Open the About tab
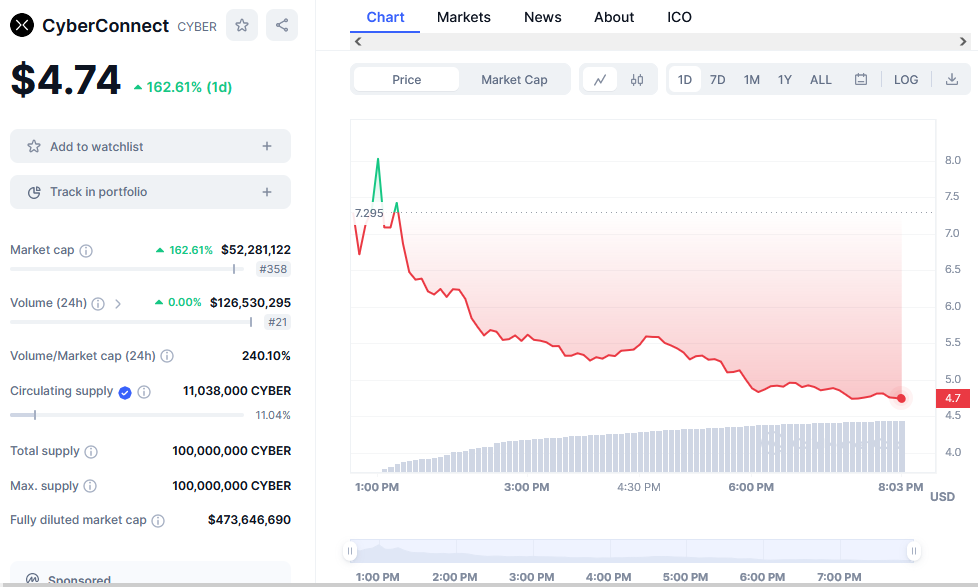The image size is (978, 587). coord(614,17)
